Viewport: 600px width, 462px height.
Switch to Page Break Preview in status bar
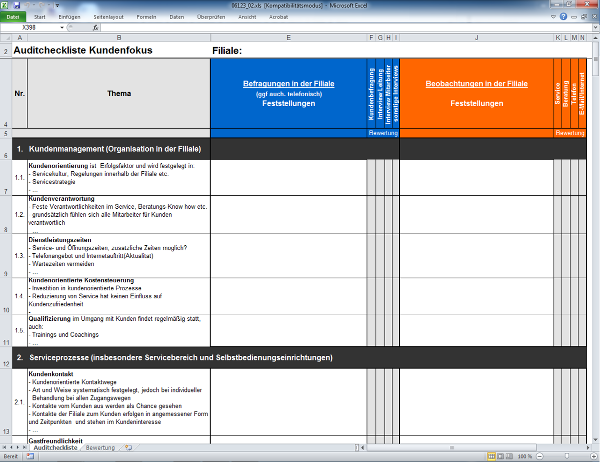pyautogui.click(x=509, y=456)
